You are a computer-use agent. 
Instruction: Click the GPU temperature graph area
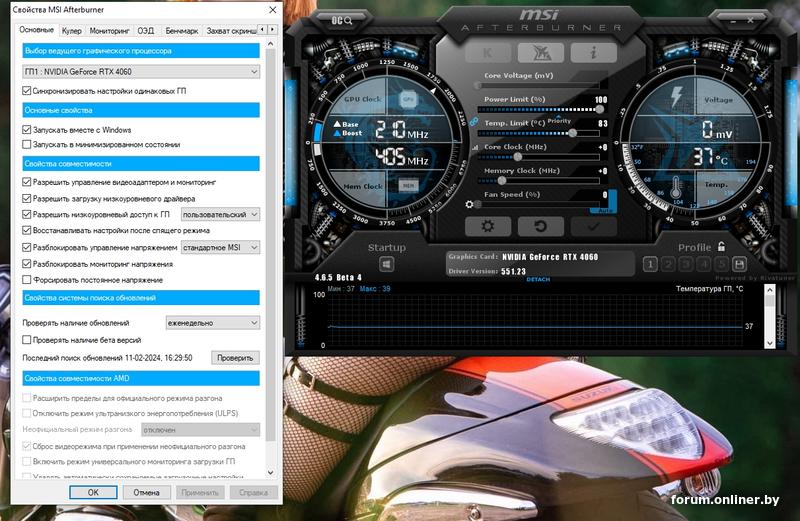tap(535, 320)
